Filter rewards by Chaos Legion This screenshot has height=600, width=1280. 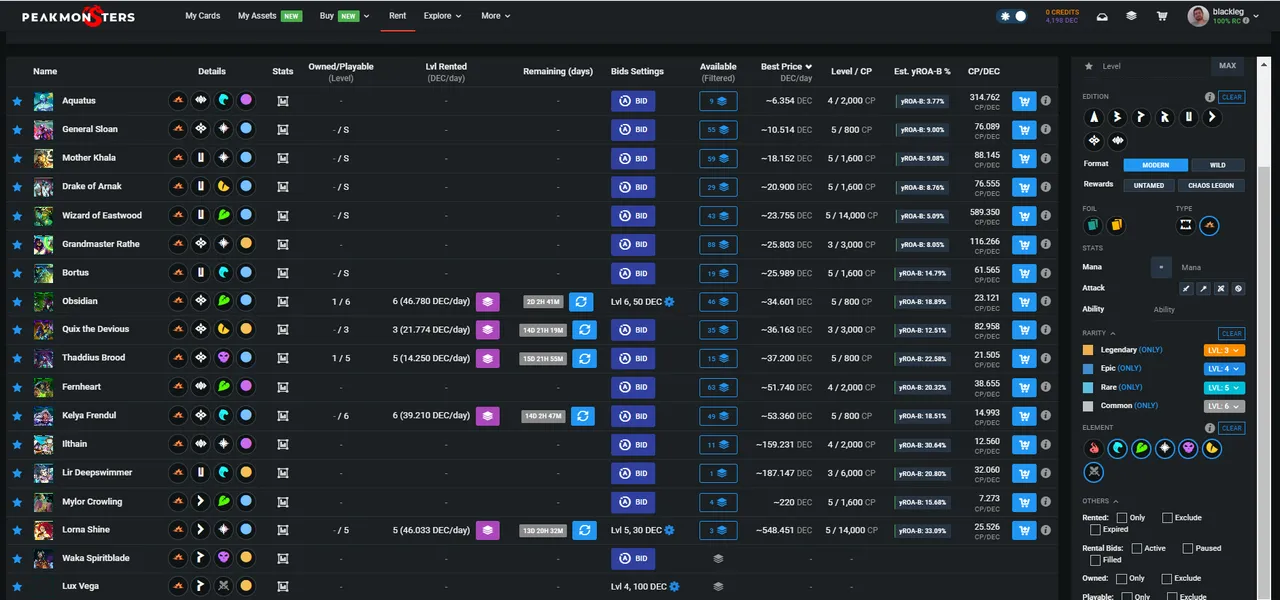pos(1211,185)
